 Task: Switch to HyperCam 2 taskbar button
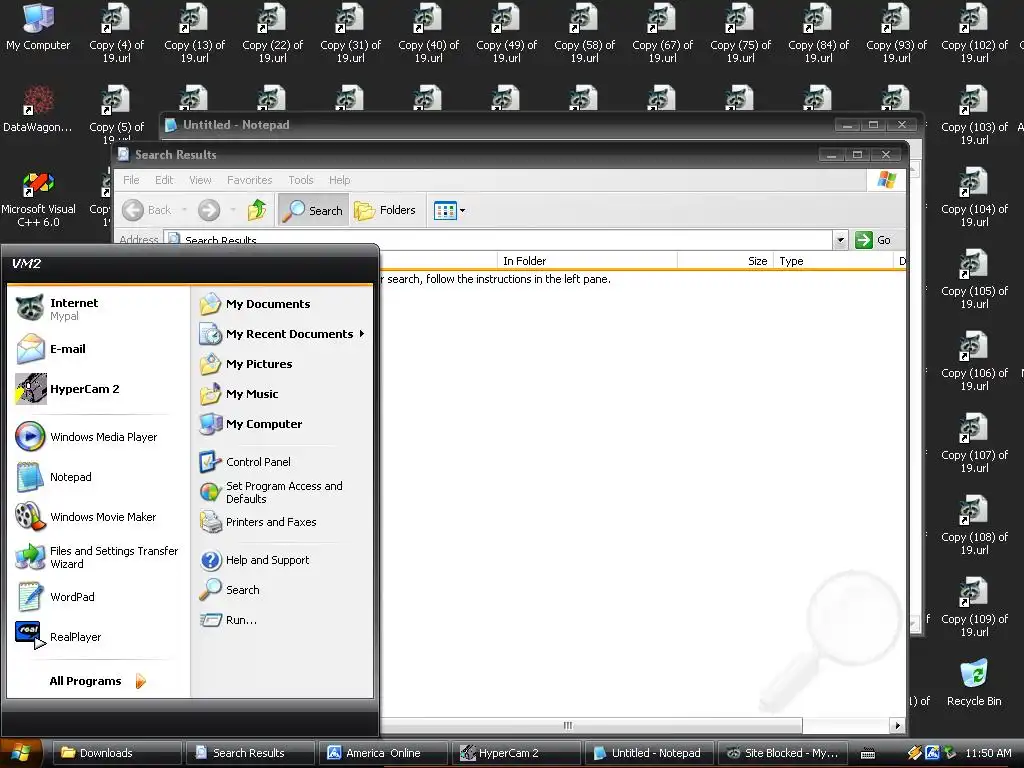pos(517,753)
